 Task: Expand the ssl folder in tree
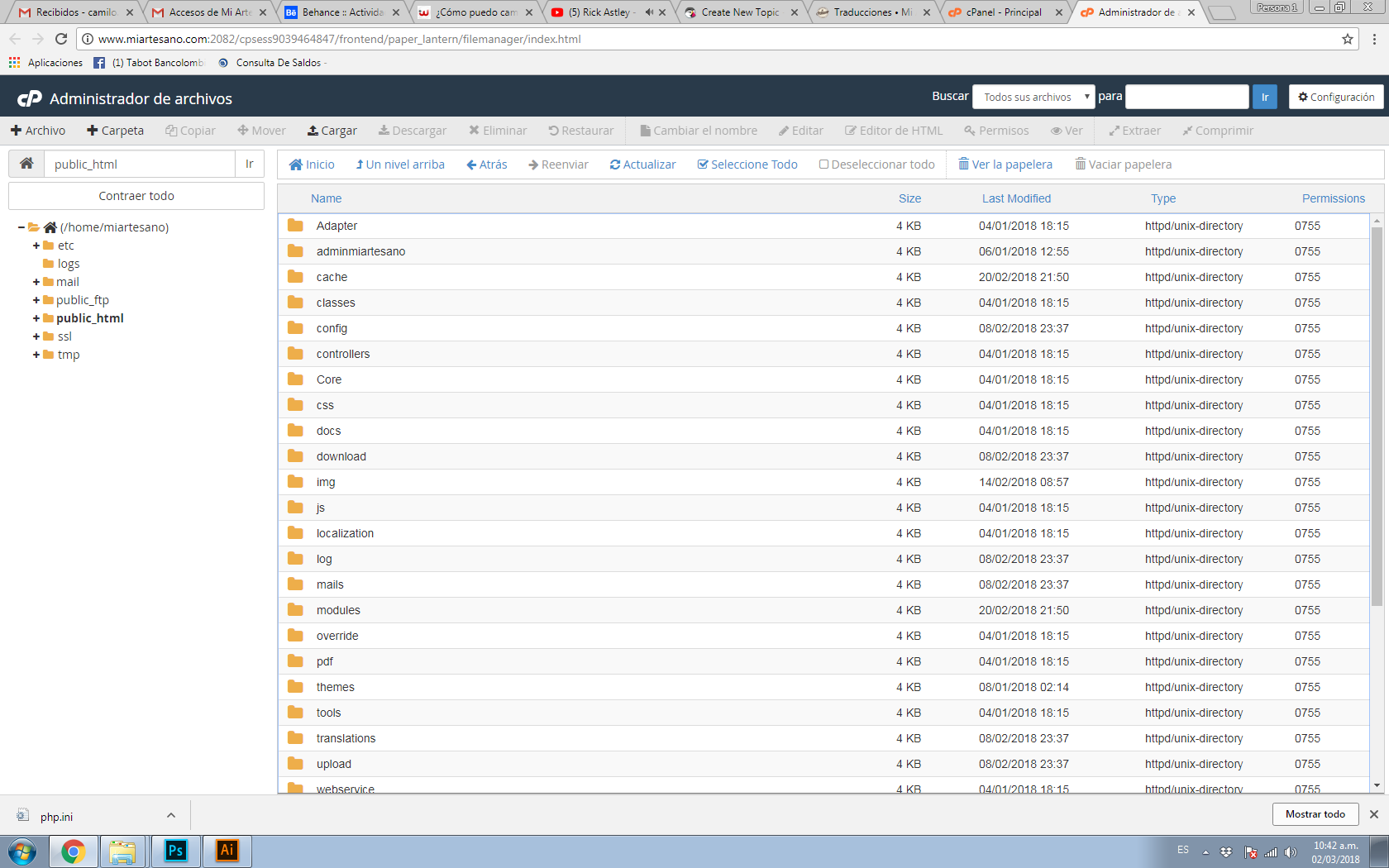36,336
